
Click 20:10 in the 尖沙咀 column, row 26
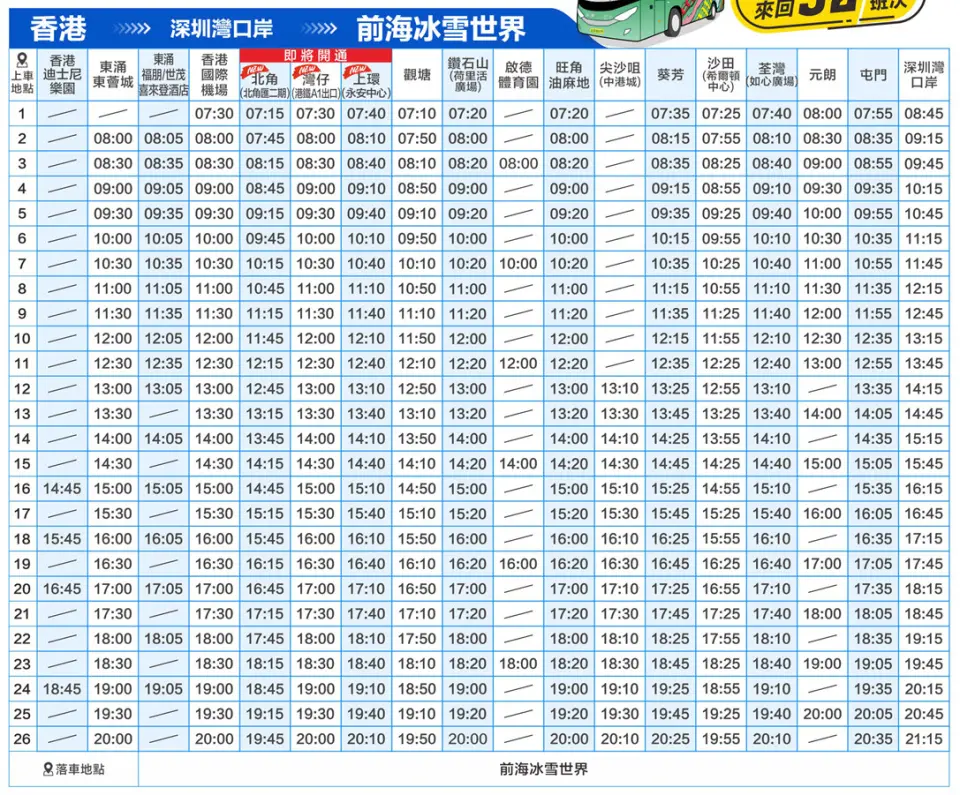click(x=620, y=739)
